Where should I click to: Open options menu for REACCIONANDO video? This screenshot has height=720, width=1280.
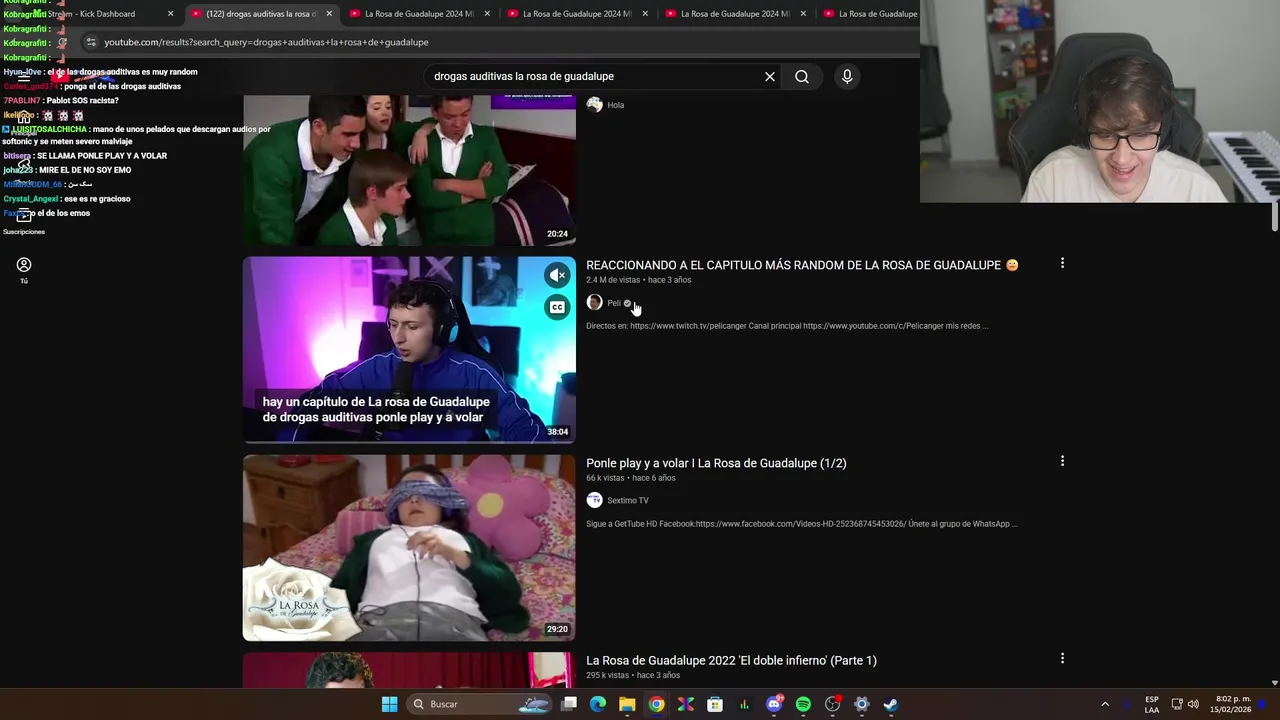click(1062, 263)
